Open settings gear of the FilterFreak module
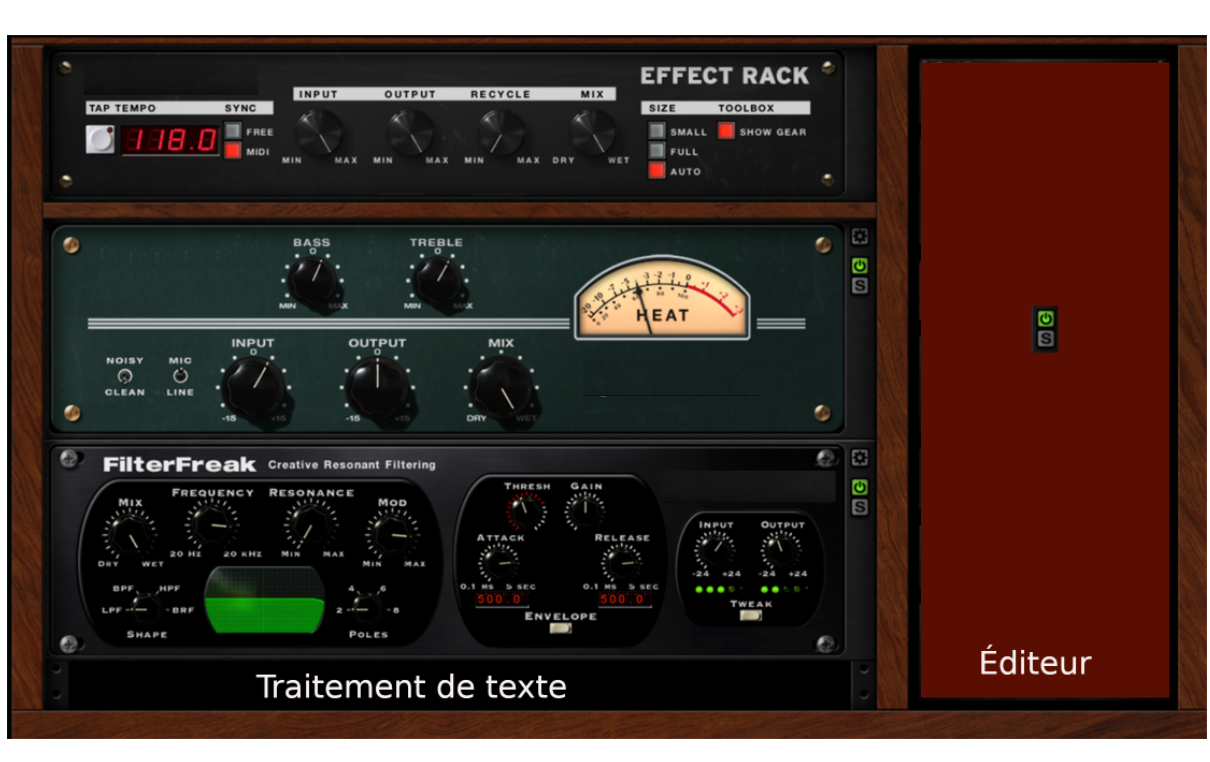Screen dimensions: 1210x762 click(859, 458)
